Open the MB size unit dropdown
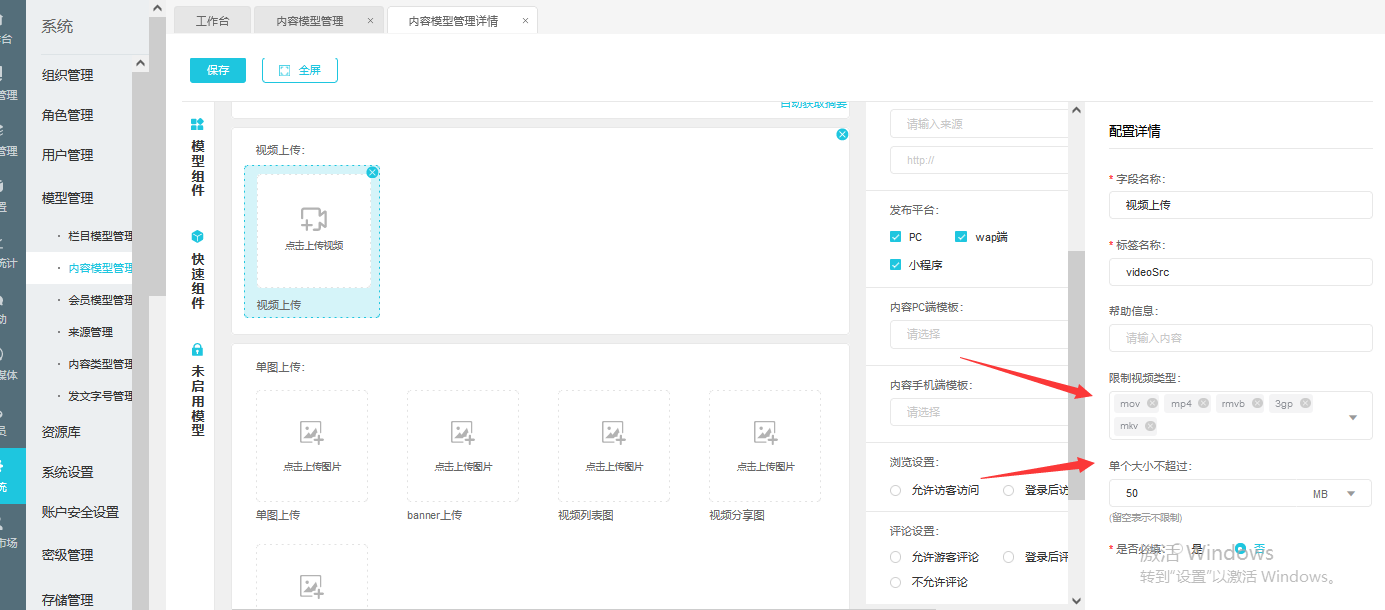The height and width of the screenshot is (610, 1385). tap(1351, 493)
